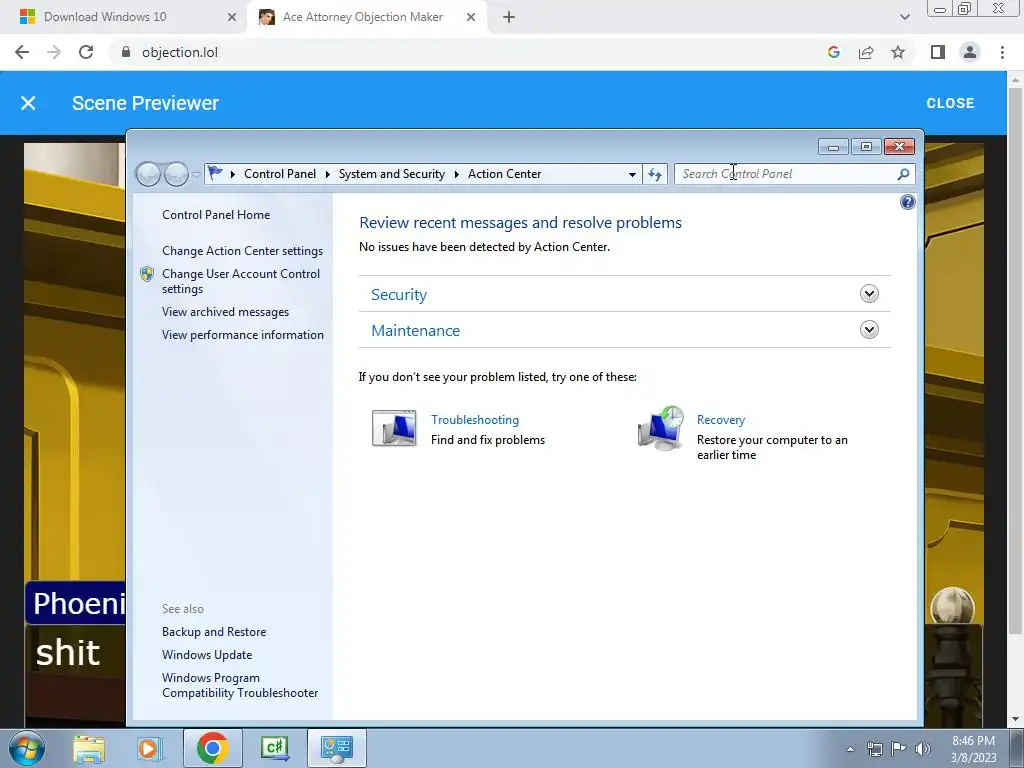The height and width of the screenshot is (768, 1024).
Task: Click the refresh button beside the address bar
Action: tap(654, 174)
